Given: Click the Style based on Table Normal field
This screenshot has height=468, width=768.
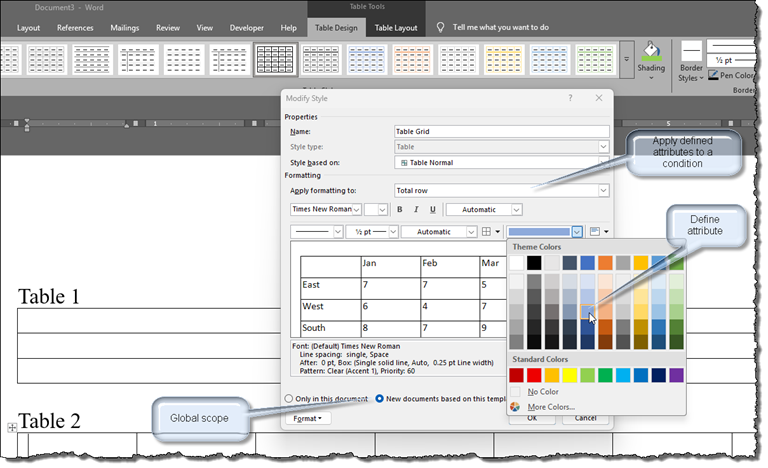Looking at the screenshot, I should (x=502, y=163).
